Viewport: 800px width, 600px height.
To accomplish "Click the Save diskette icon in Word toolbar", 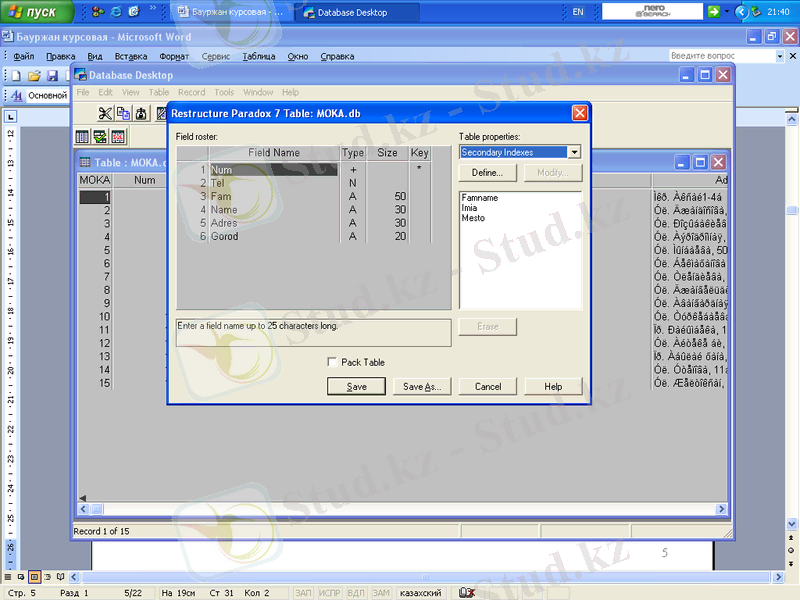I will click(x=52, y=76).
